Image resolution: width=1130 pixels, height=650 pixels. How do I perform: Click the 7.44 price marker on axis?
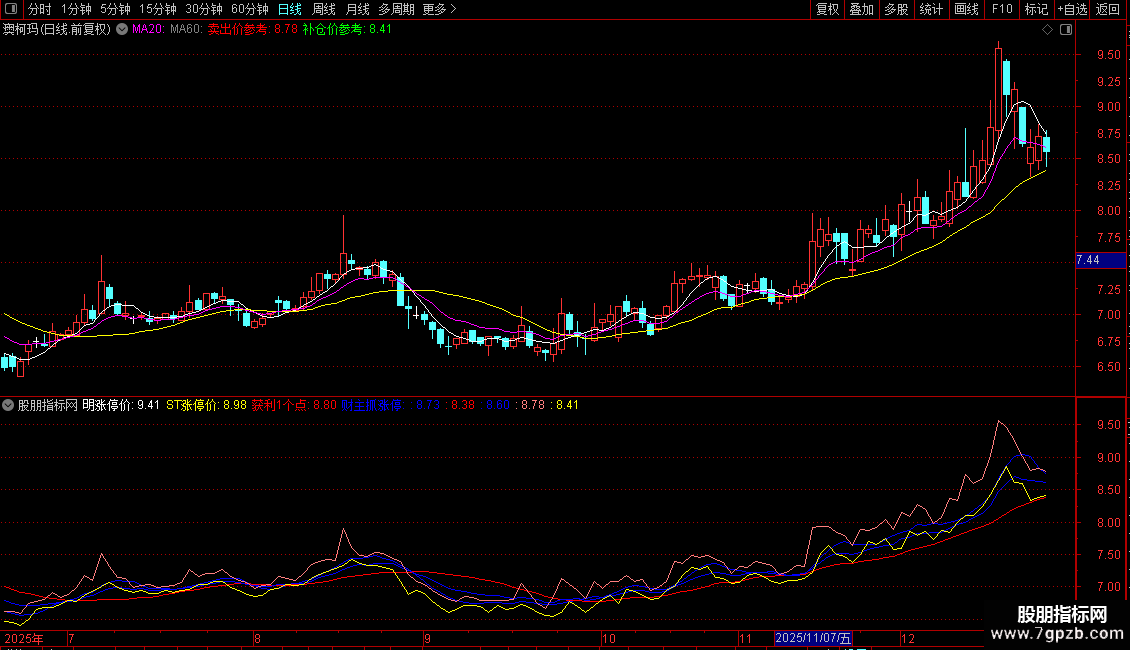coord(1100,260)
